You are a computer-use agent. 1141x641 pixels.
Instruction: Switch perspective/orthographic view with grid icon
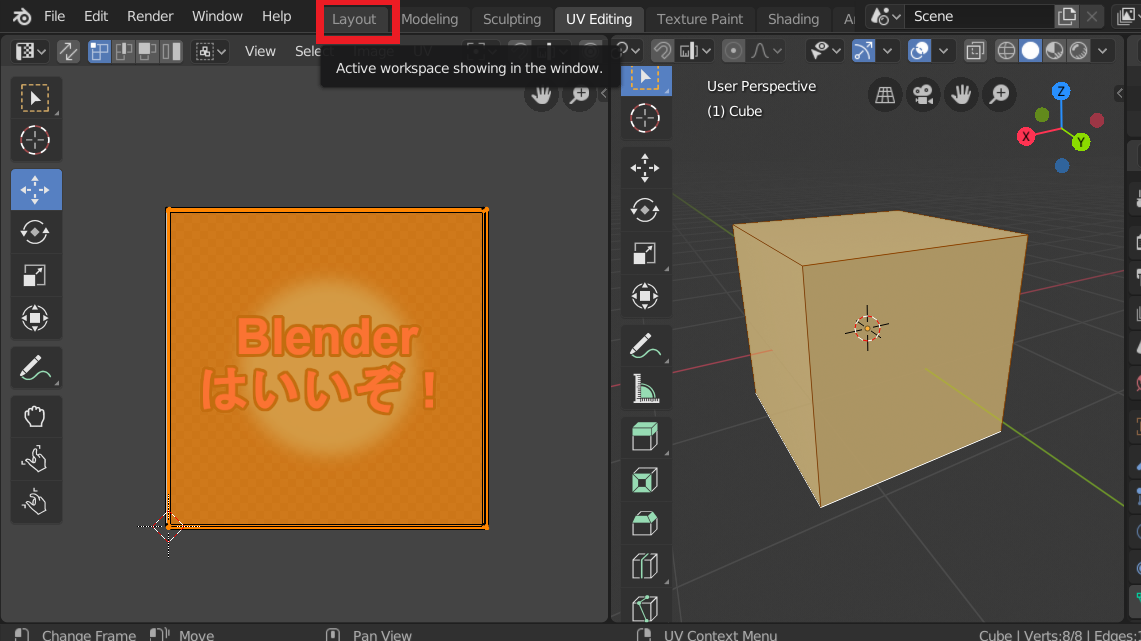[x=885, y=95]
